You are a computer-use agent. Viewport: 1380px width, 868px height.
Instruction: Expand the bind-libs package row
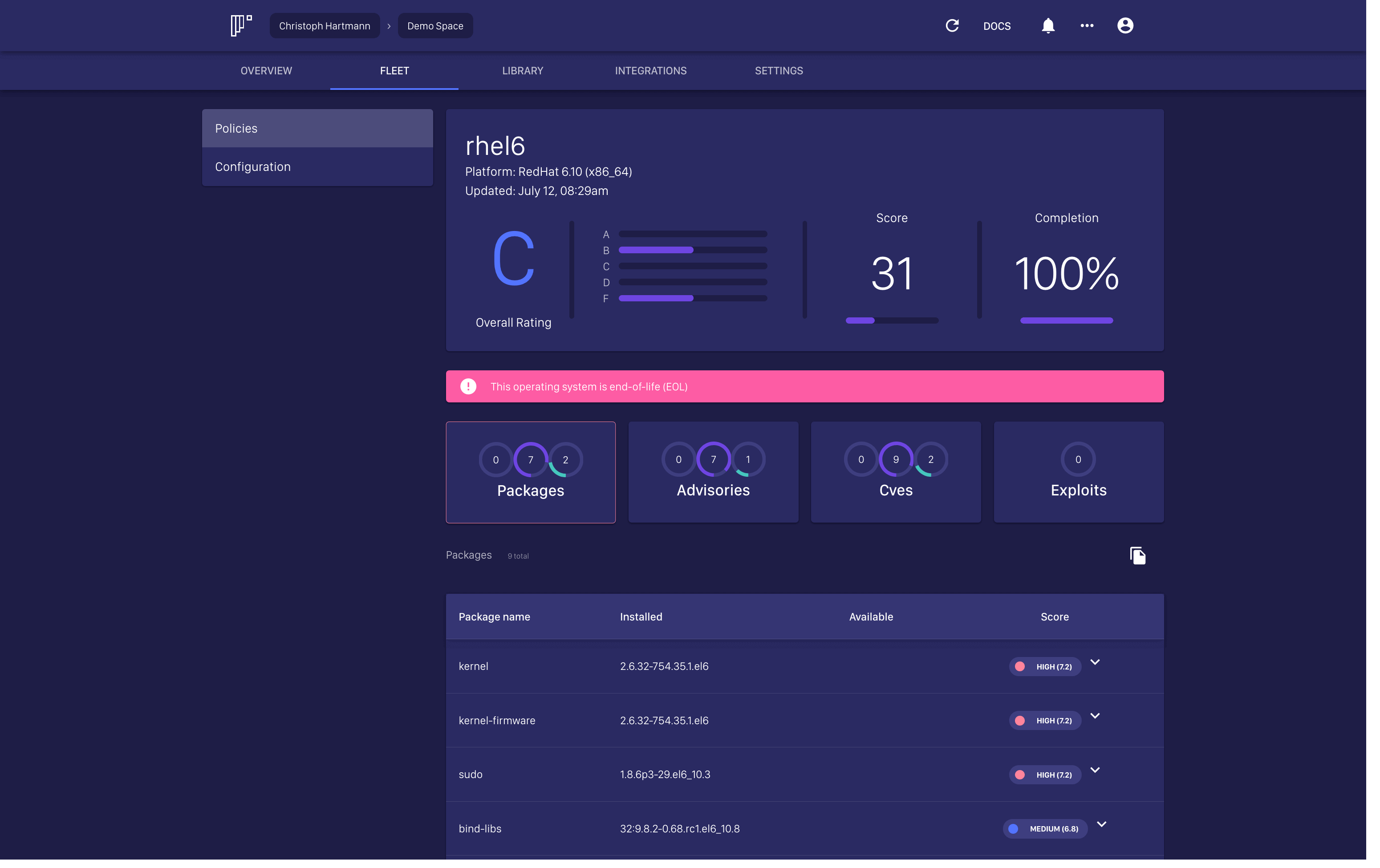tap(1101, 824)
